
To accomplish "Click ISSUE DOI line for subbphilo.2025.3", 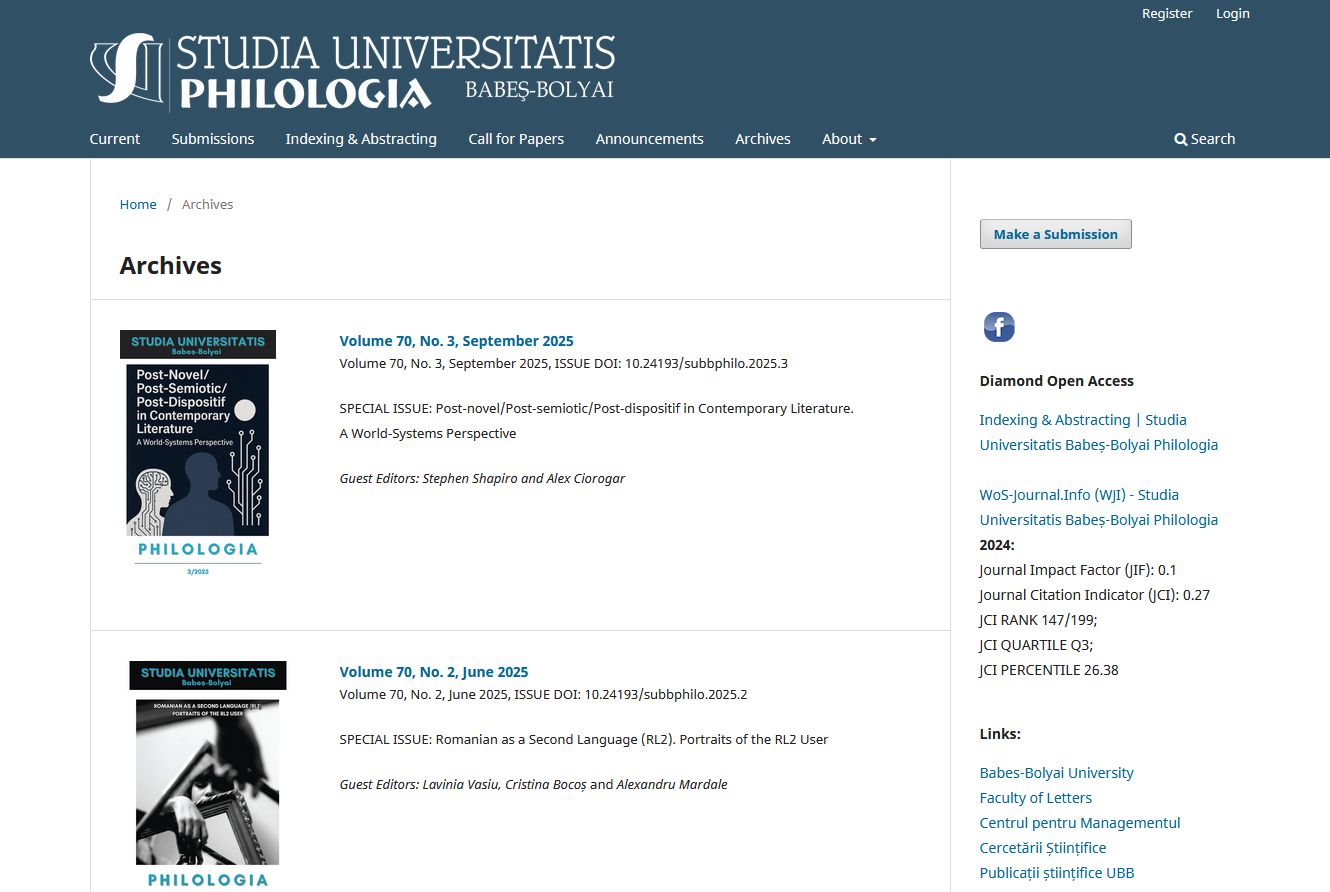I will click(x=564, y=363).
